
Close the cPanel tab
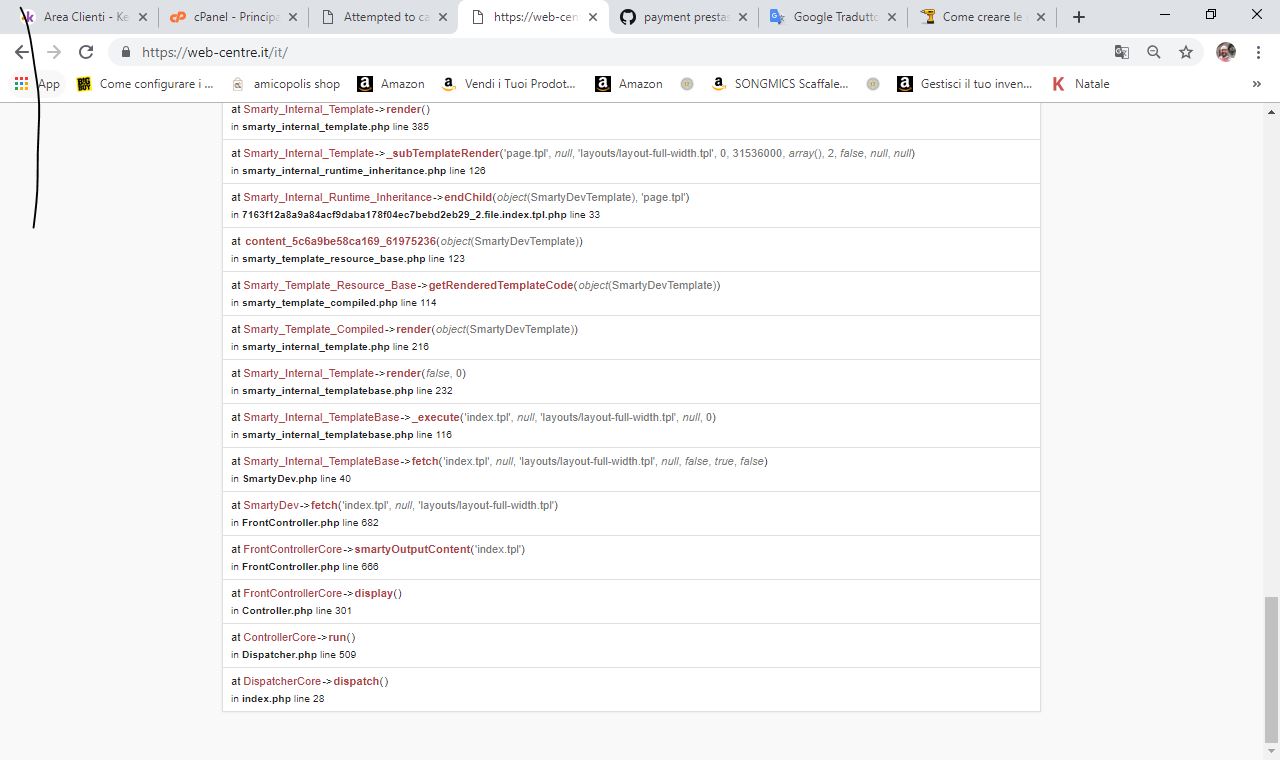293,17
